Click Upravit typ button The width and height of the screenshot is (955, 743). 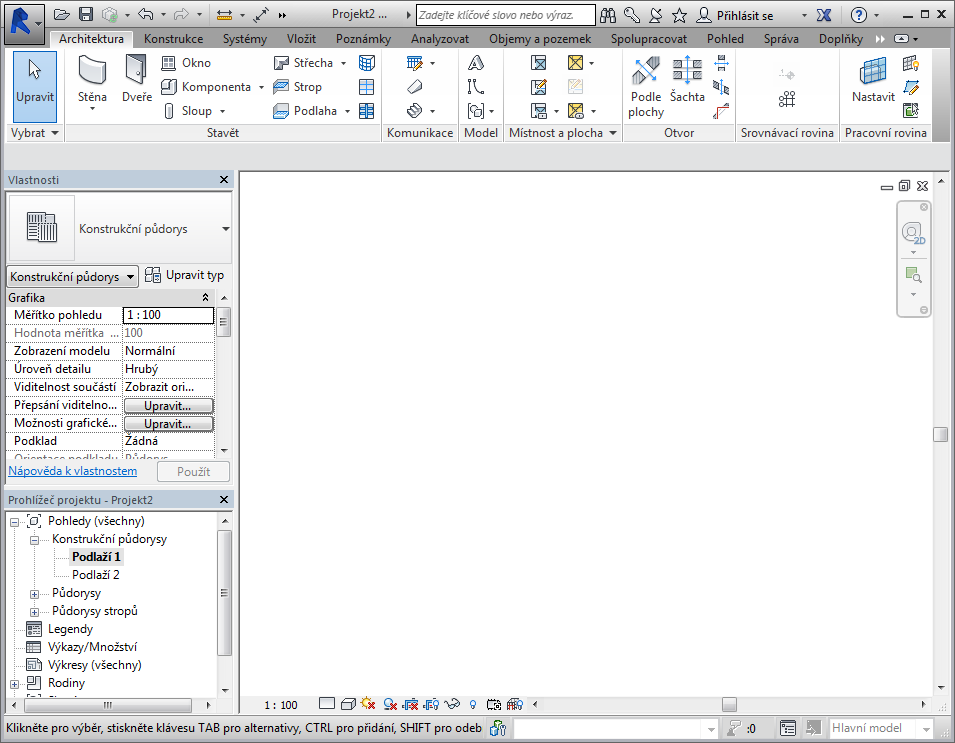pyautogui.click(x=185, y=275)
